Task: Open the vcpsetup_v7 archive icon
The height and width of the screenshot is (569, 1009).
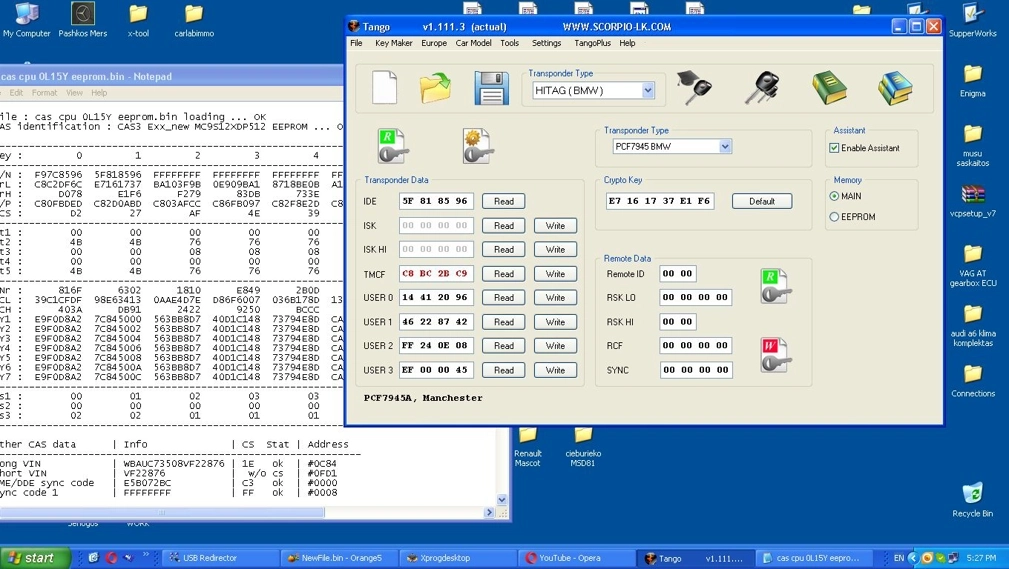Action: pos(972,201)
